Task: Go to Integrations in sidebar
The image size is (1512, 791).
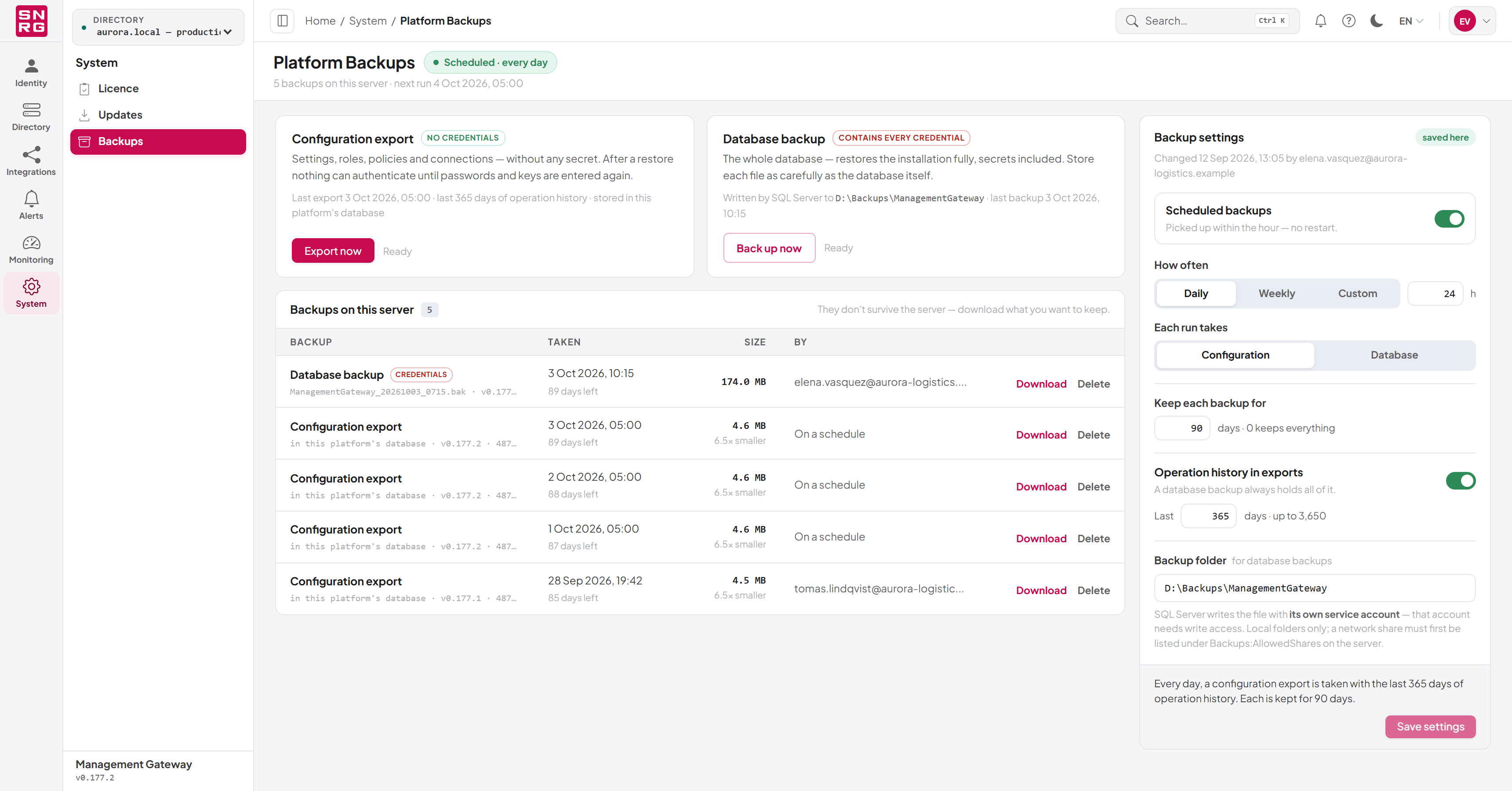Action: 31,161
